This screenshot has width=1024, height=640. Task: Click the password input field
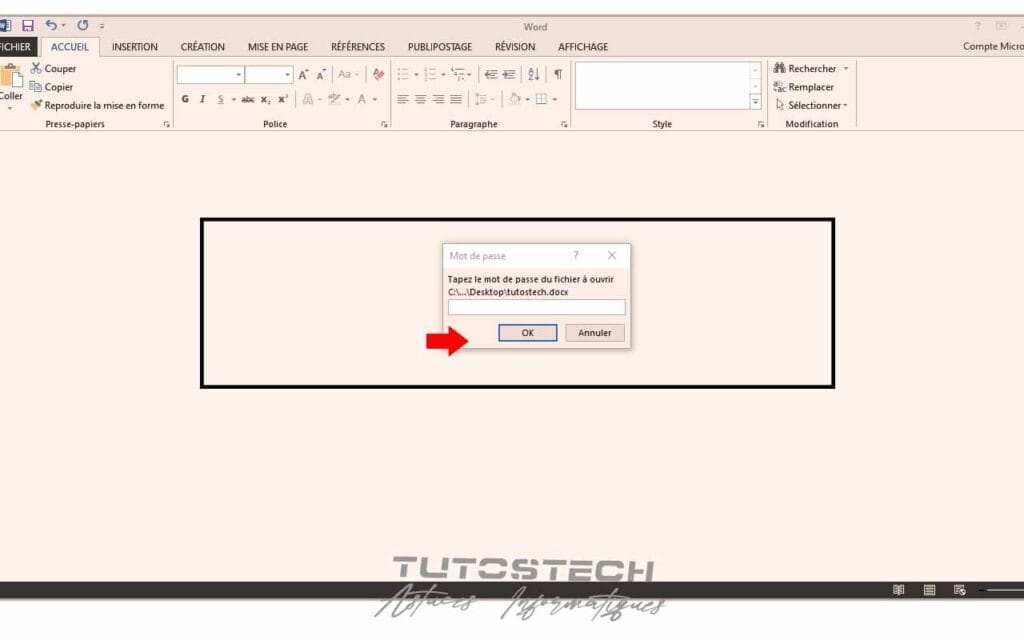tap(535, 307)
